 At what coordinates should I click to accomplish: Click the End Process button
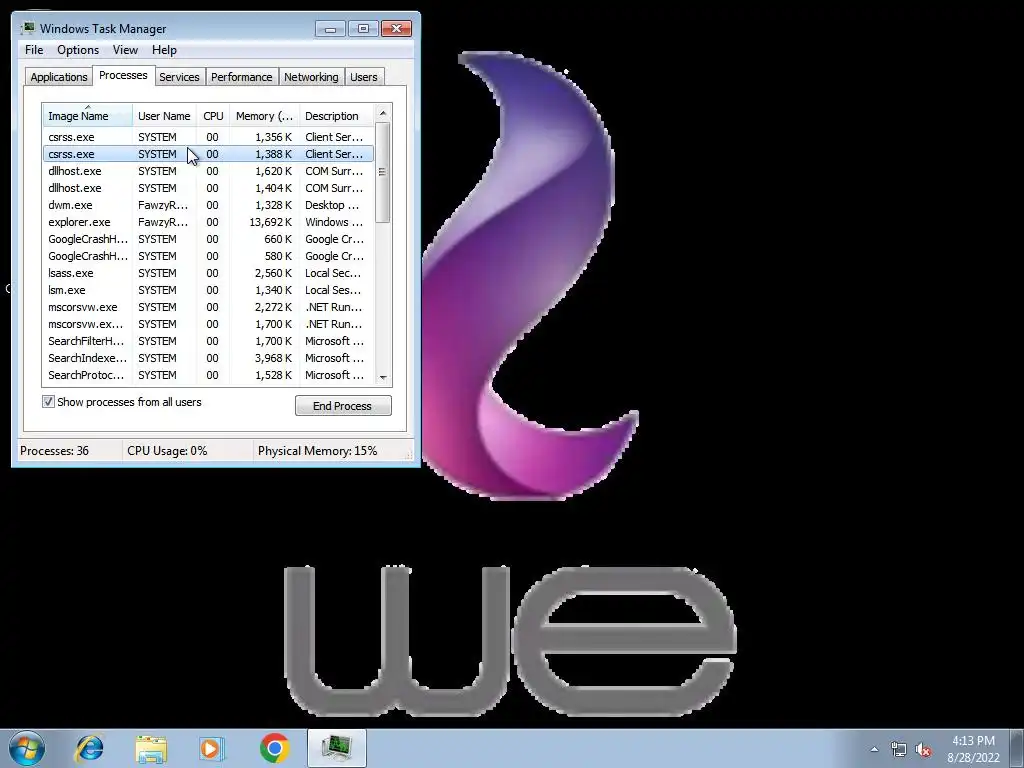[343, 406]
